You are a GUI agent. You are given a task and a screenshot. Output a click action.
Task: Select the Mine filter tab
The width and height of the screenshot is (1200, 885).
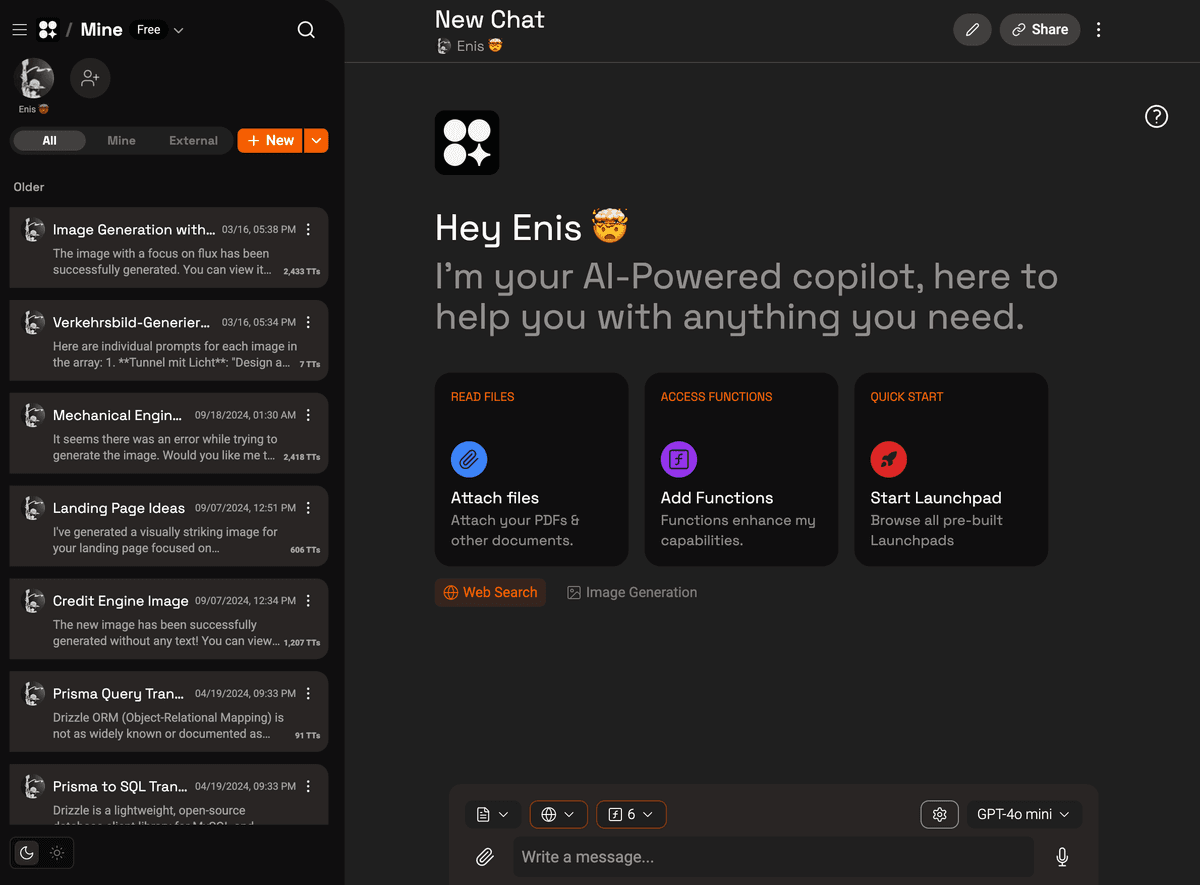pos(121,140)
